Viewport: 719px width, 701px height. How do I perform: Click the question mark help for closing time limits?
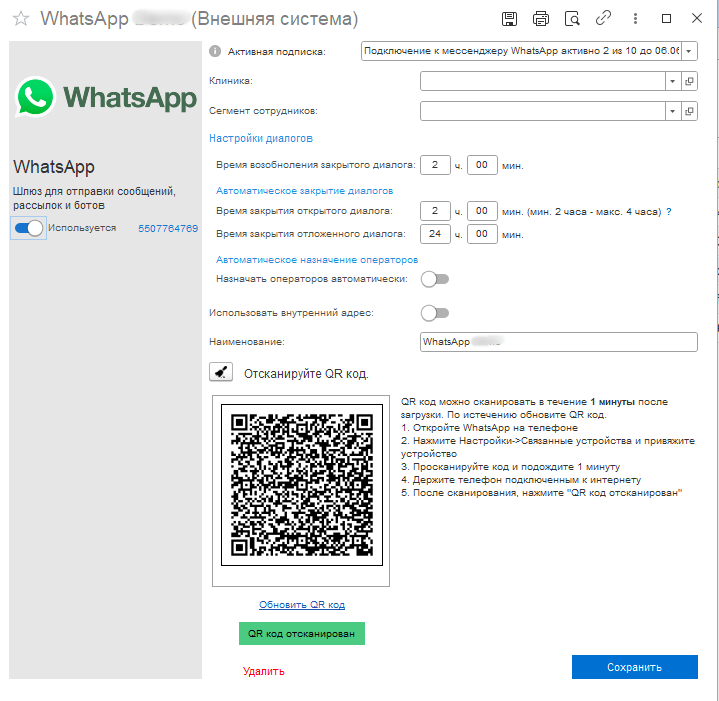(669, 211)
